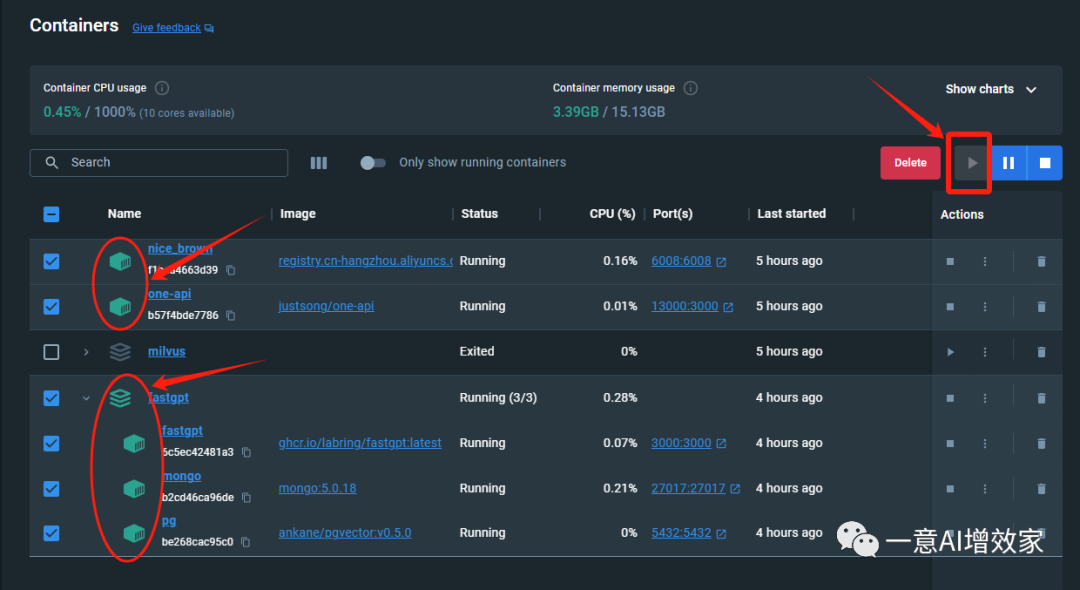Open external link icon next to 6008:6008
This screenshot has height=590, width=1080.
point(721,262)
